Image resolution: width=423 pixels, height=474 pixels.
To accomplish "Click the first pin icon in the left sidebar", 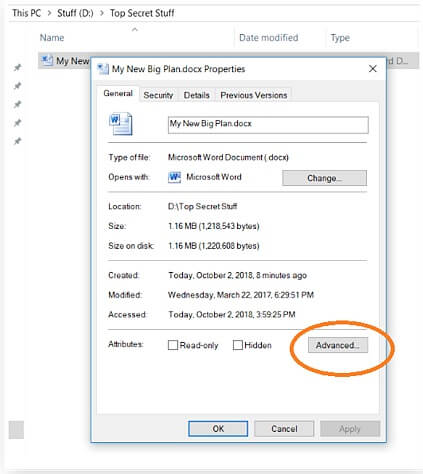I will point(17,68).
